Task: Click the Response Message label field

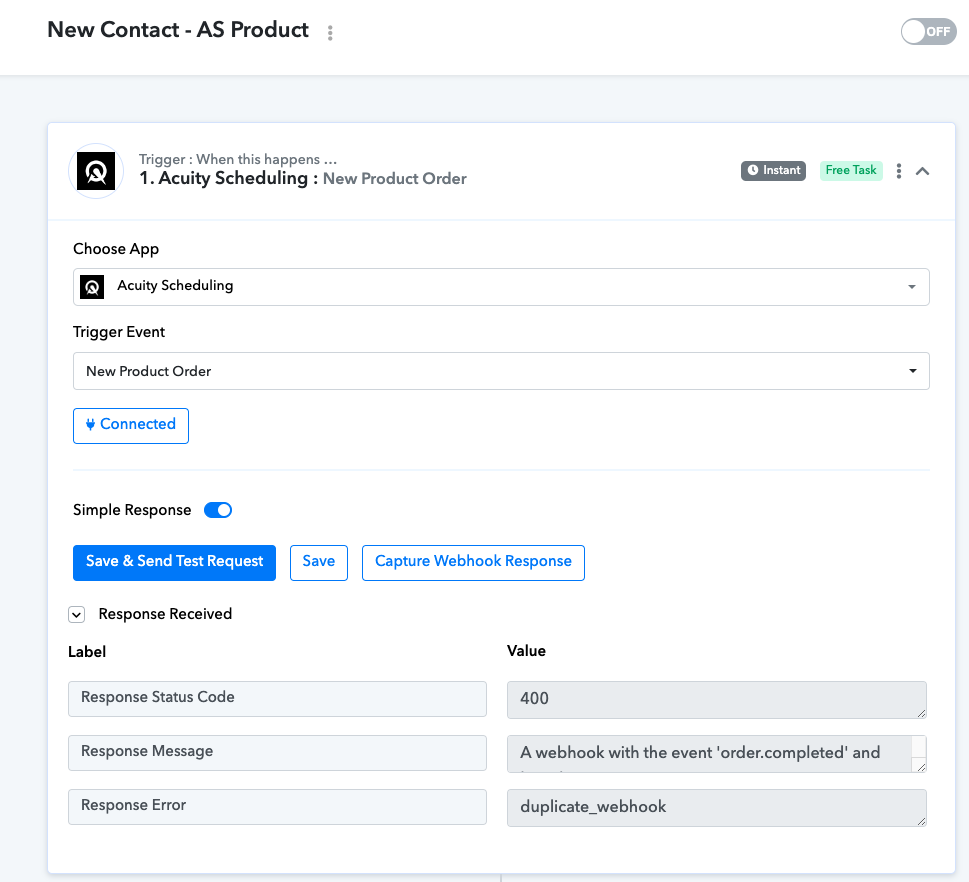Action: [277, 753]
